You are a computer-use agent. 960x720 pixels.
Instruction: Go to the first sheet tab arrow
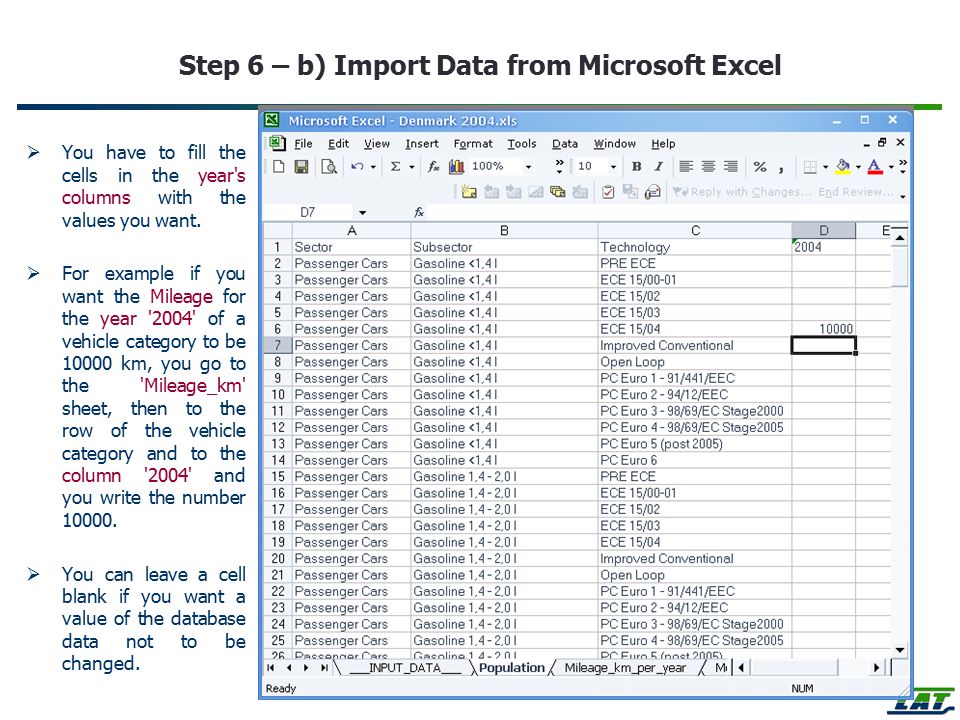[x=271, y=668]
